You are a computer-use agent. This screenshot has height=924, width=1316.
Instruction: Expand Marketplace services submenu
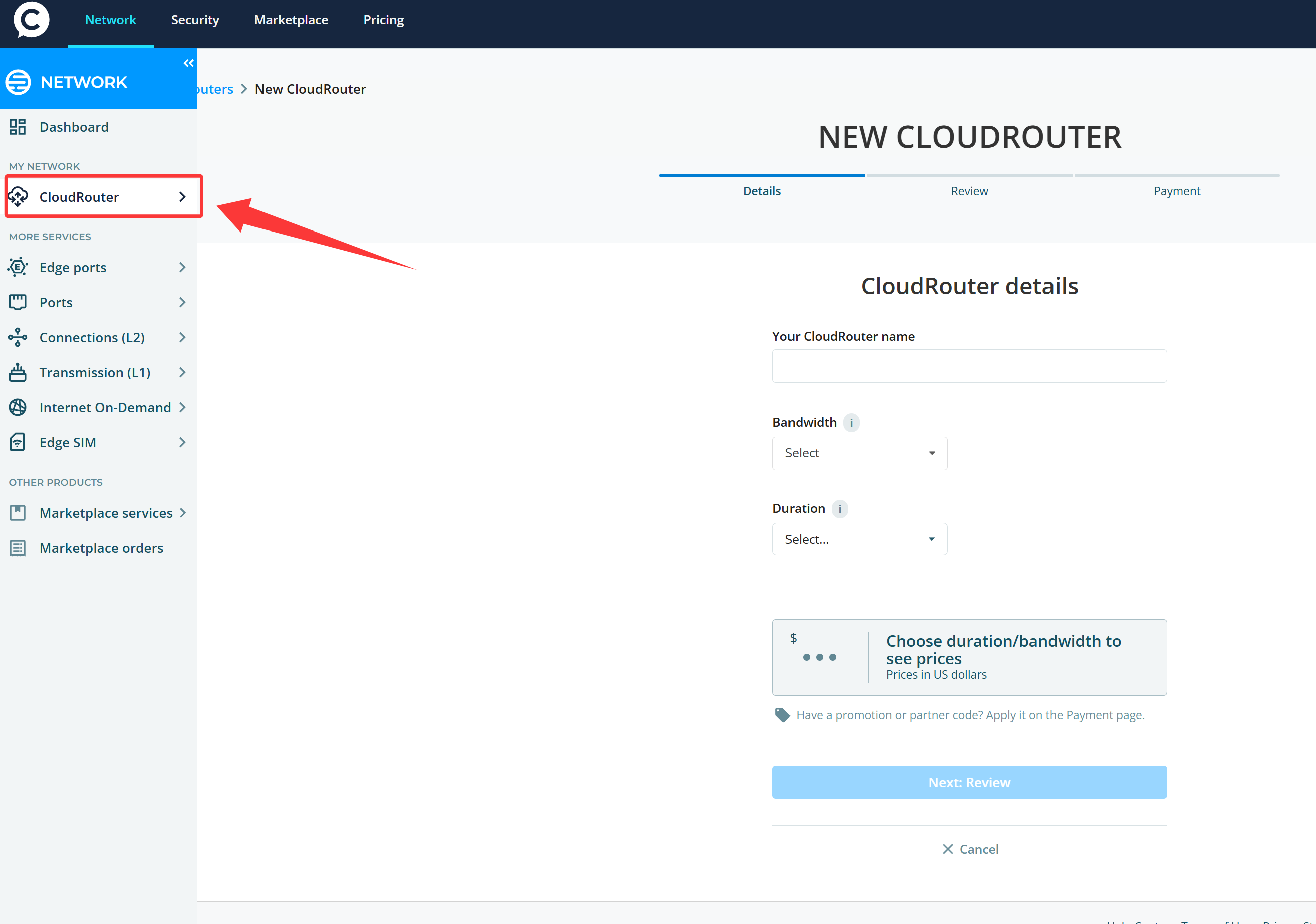182,513
